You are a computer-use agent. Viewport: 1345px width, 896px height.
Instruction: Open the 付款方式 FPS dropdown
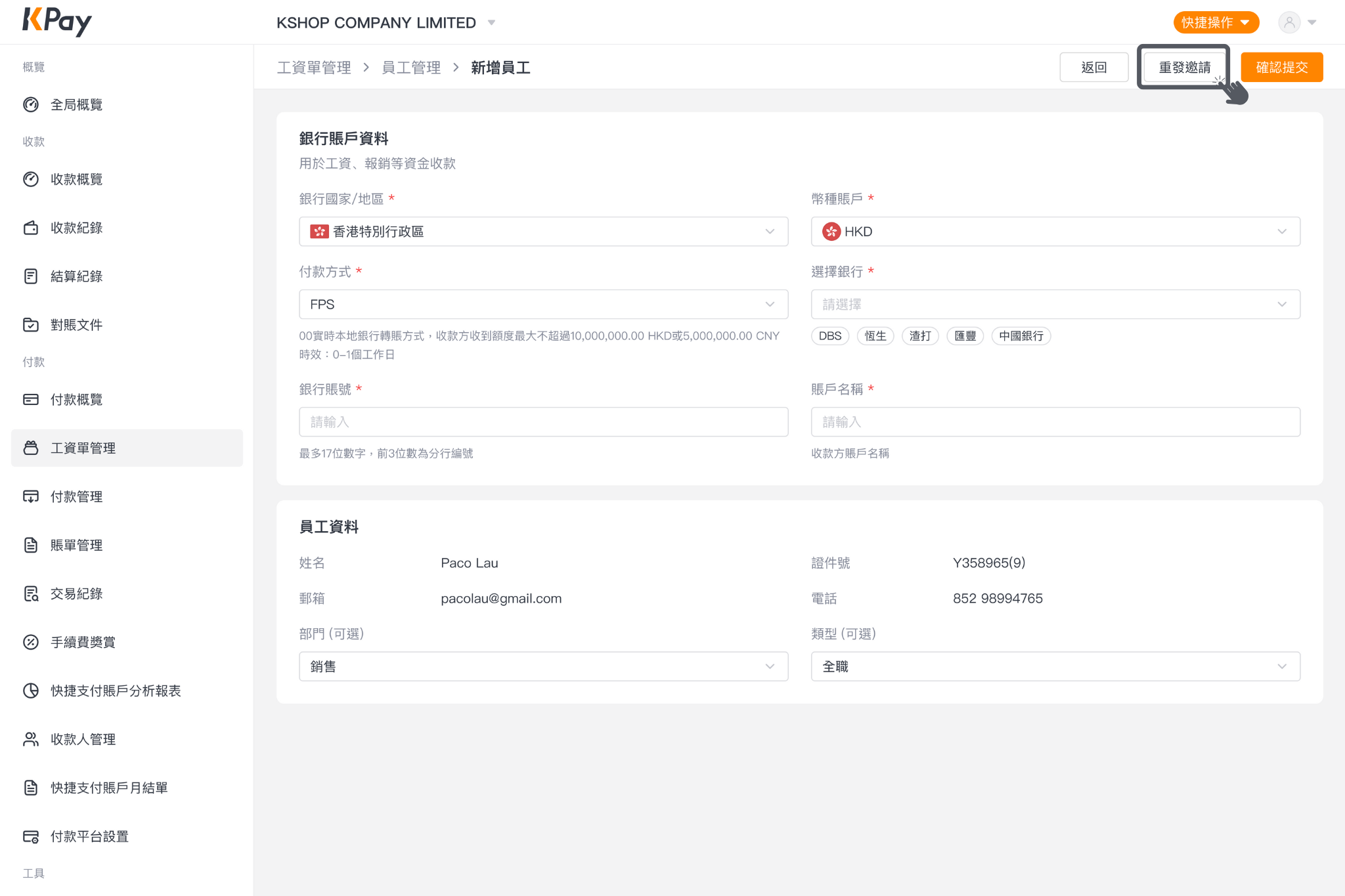point(543,305)
